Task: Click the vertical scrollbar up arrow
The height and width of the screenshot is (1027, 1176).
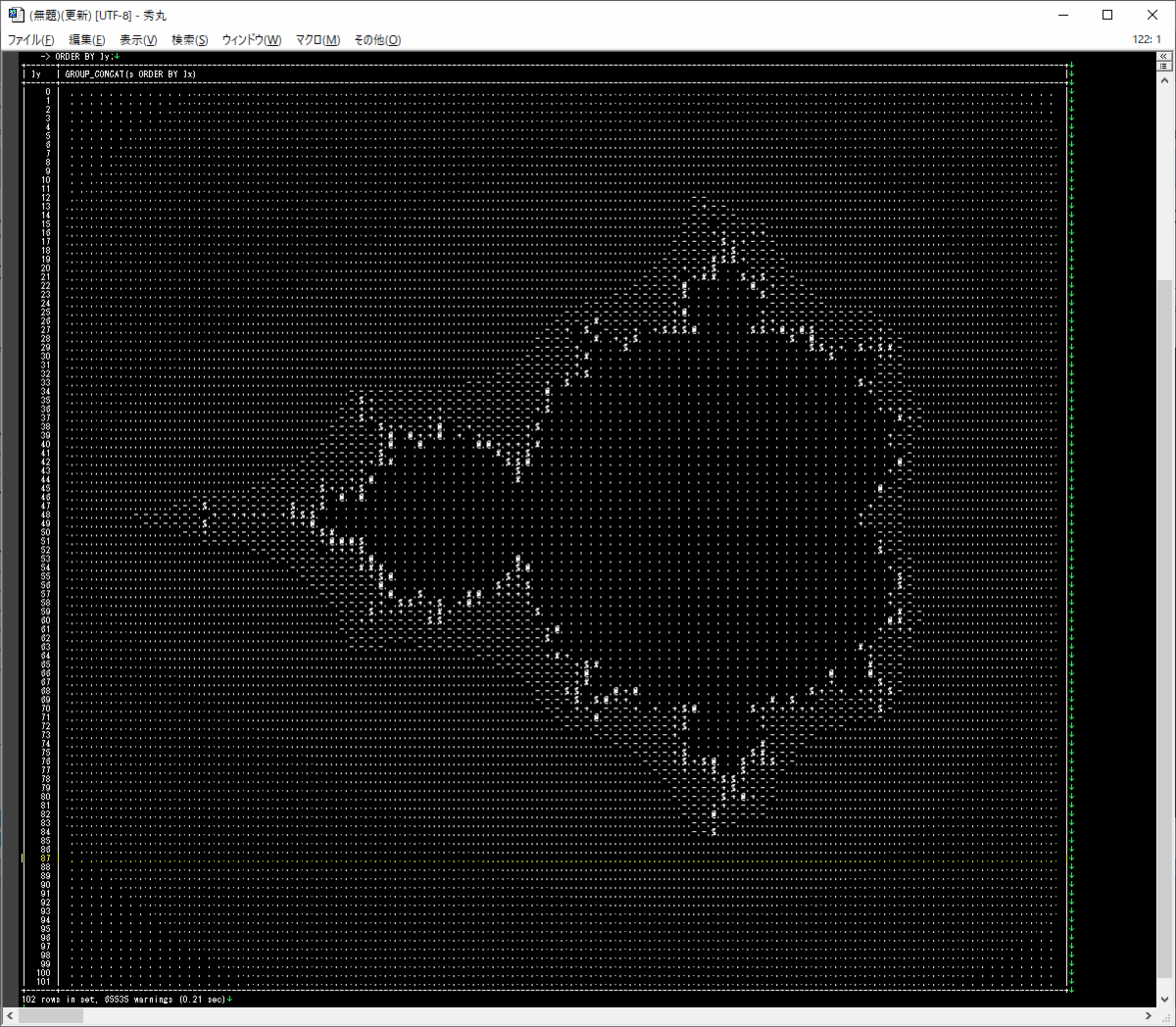Action: [1164, 79]
